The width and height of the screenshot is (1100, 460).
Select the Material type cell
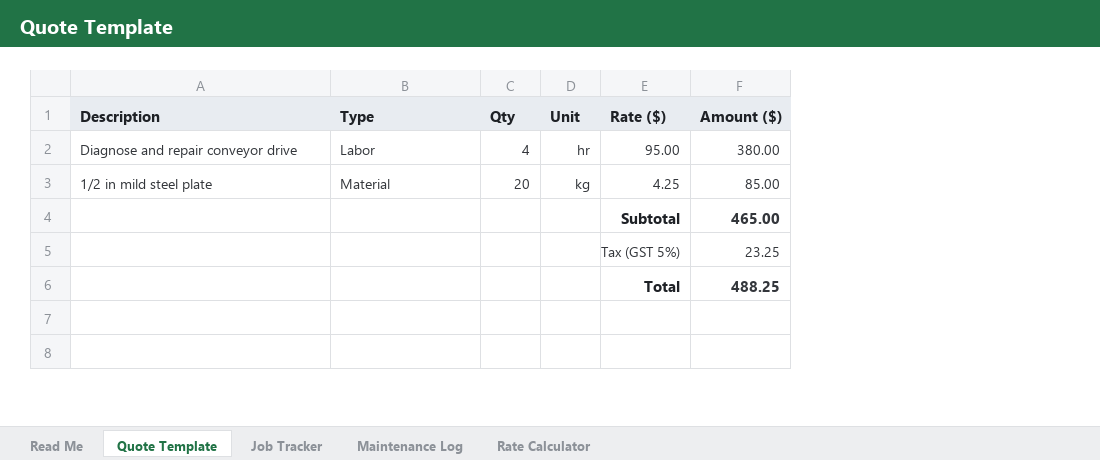click(x=405, y=182)
